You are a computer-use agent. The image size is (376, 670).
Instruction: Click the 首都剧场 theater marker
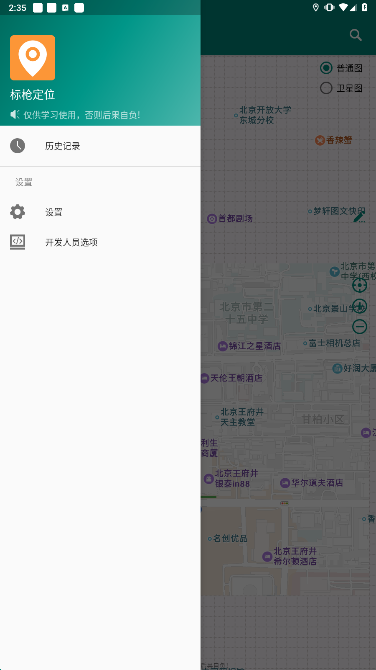(230, 219)
